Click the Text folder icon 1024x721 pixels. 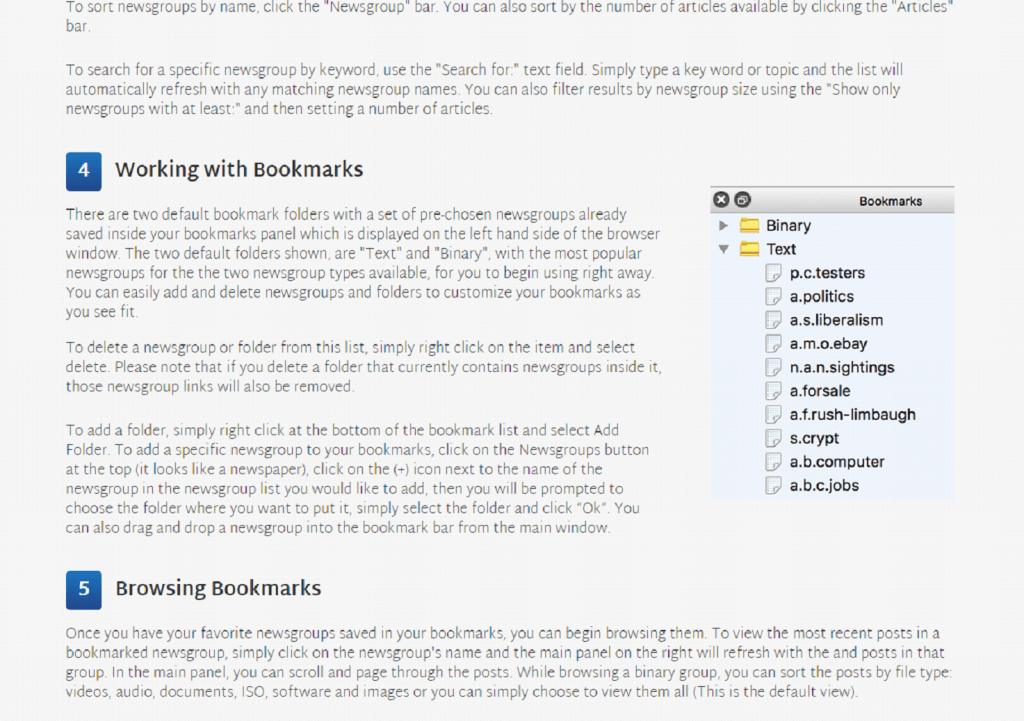pos(749,249)
